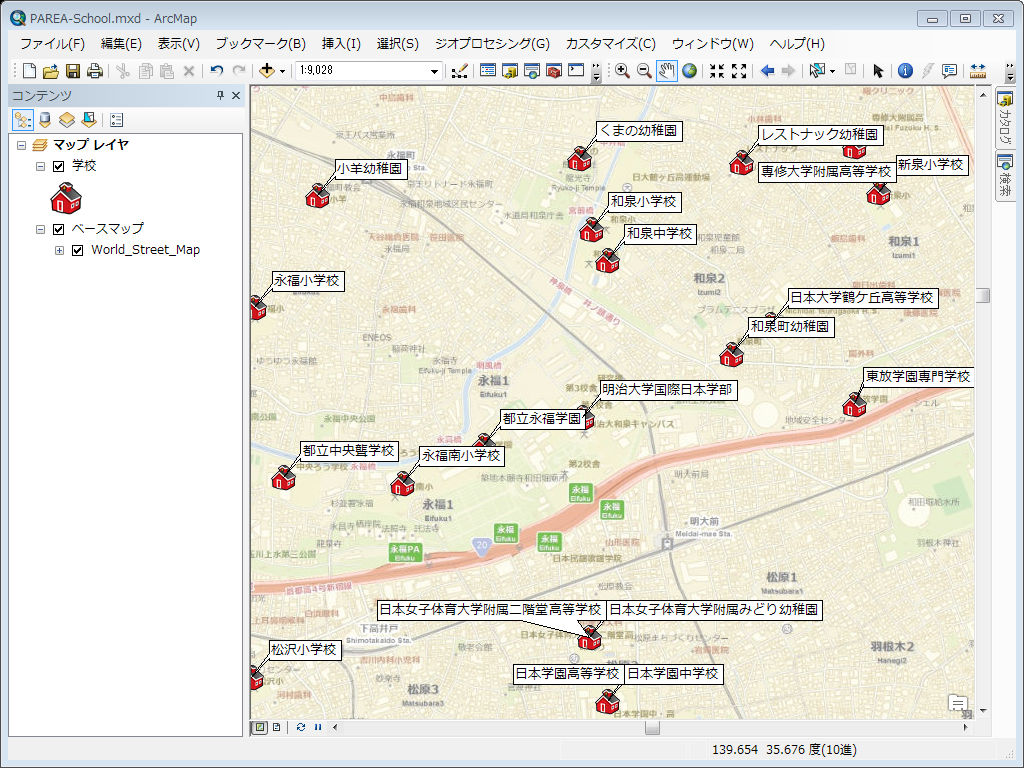Click Fixed Zoom Out arrows
Image resolution: width=1024 pixels, height=768 pixels.
point(739,71)
